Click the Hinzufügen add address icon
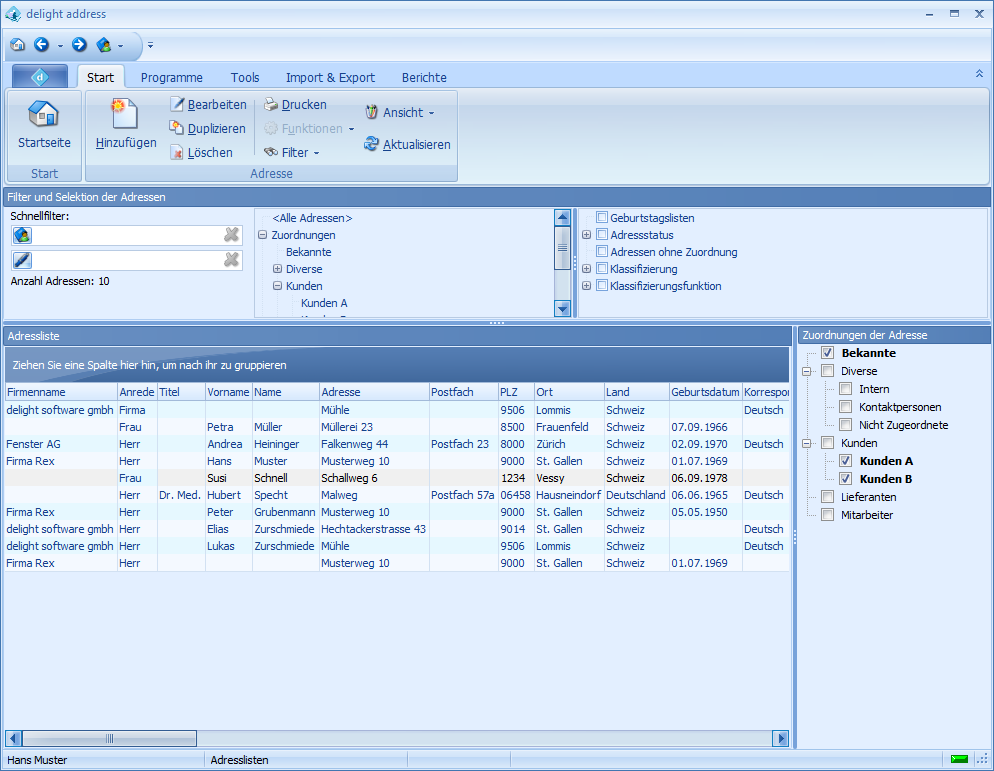Screen dimensions: 994x771 point(125,114)
